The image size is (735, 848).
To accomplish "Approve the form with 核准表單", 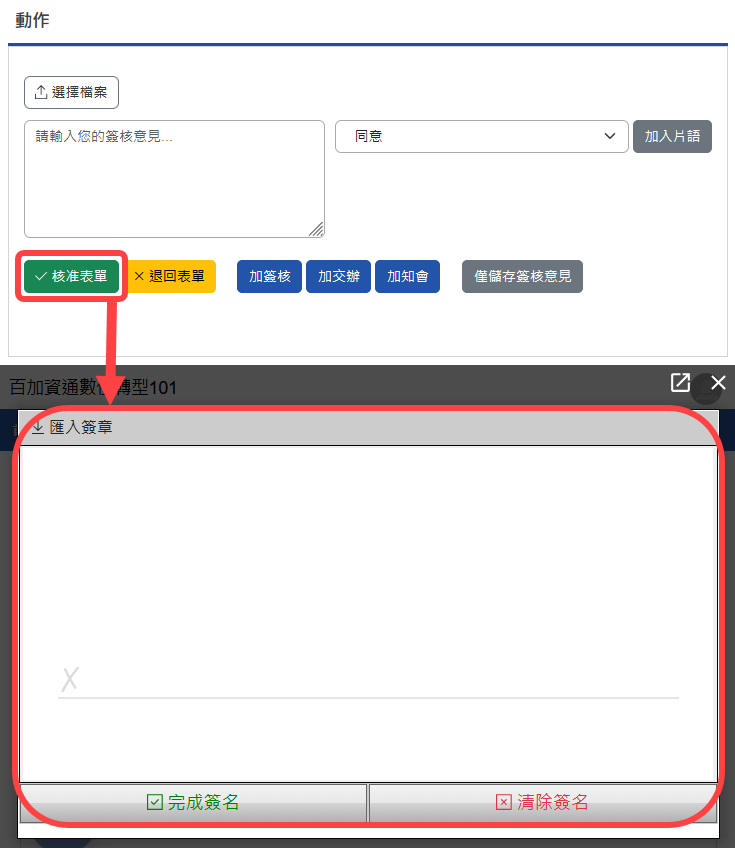I will click(71, 276).
